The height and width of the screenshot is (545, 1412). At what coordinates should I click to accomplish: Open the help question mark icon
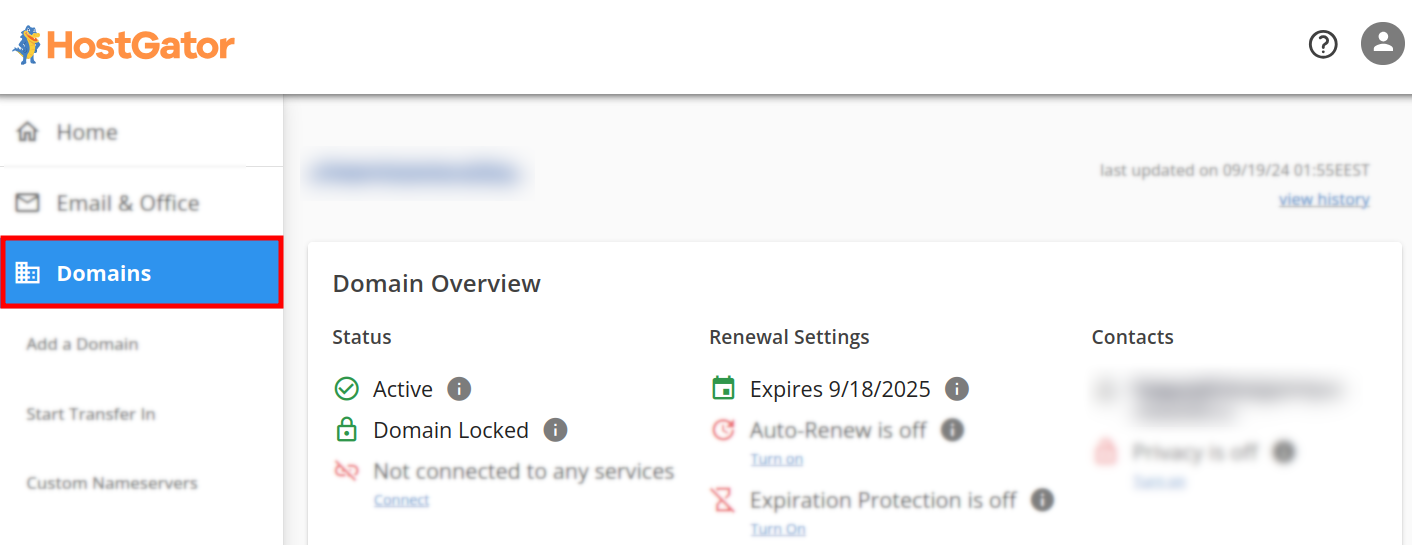pyautogui.click(x=1323, y=44)
